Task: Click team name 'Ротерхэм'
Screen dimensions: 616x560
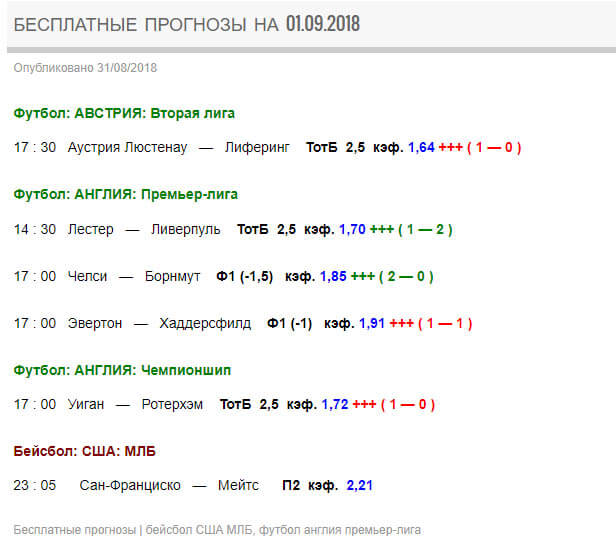Action: (x=172, y=405)
